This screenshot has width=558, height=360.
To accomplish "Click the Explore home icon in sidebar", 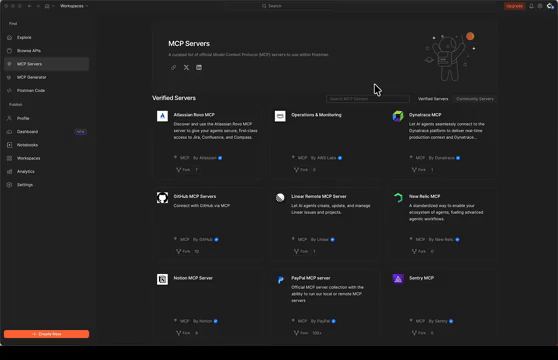I will tap(10, 37).
